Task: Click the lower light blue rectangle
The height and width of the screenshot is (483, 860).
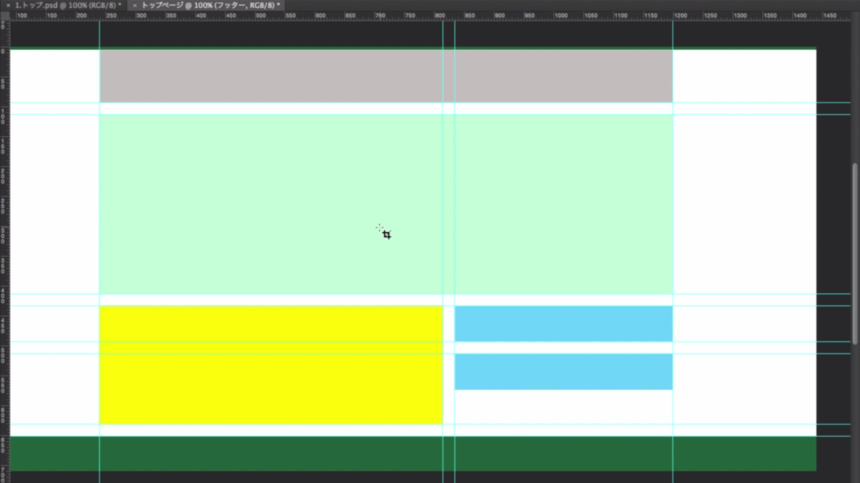Action: pyautogui.click(x=563, y=371)
